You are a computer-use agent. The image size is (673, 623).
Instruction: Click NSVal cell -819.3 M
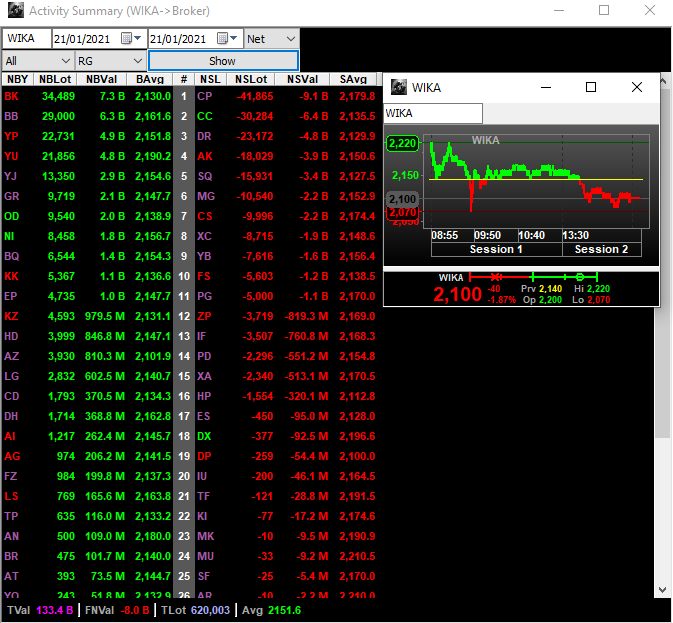point(306,316)
